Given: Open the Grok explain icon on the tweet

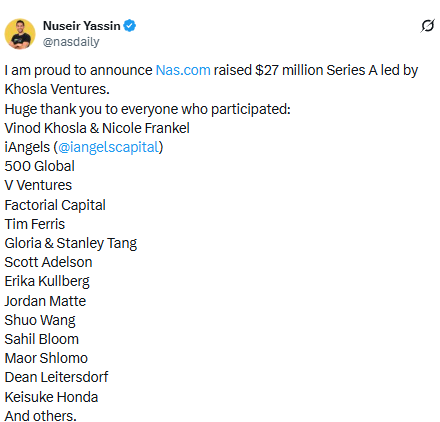Looking at the screenshot, I should pos(428,26).
